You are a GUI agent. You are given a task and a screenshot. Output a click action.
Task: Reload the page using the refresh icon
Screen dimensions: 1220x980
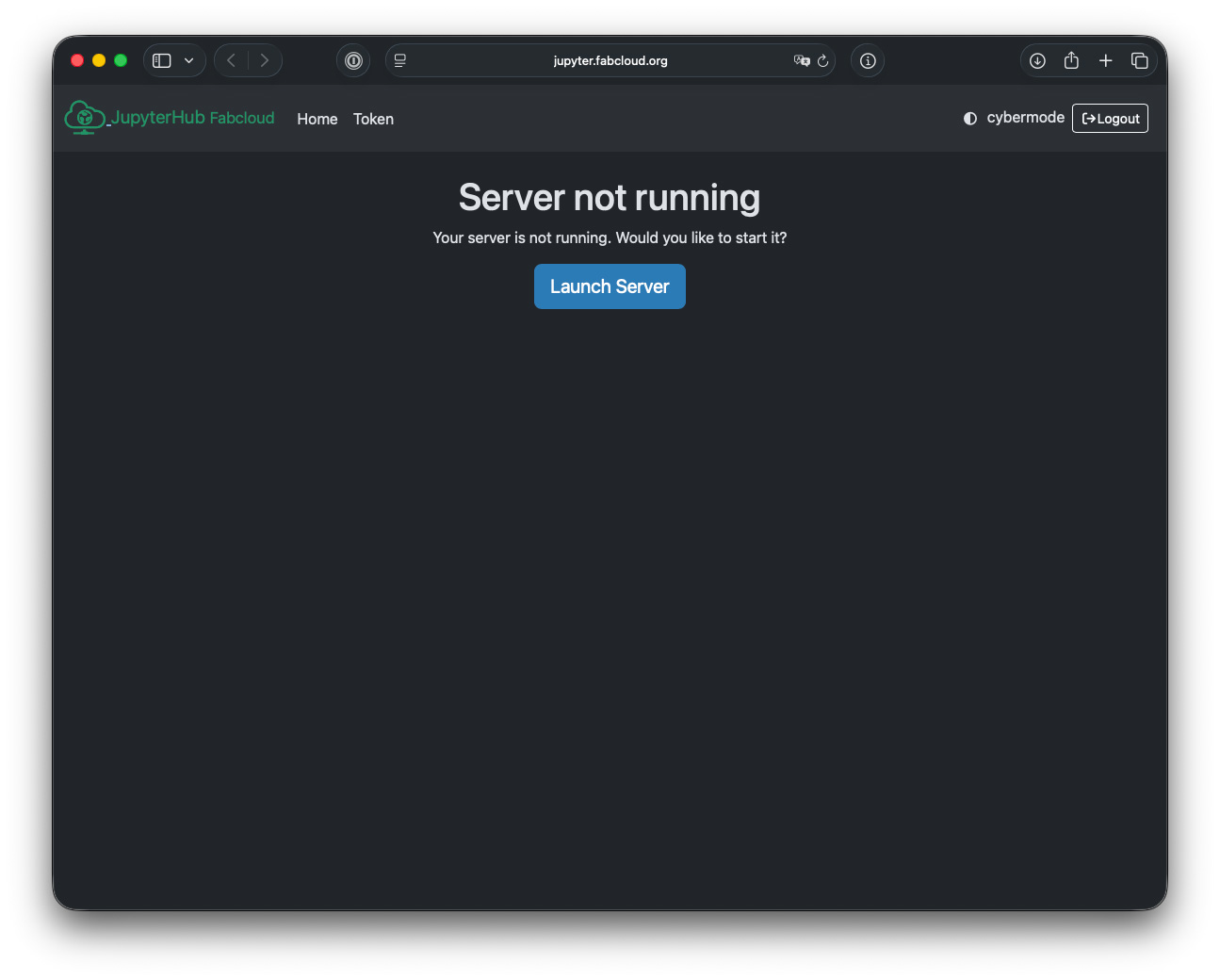coord(822,60)
